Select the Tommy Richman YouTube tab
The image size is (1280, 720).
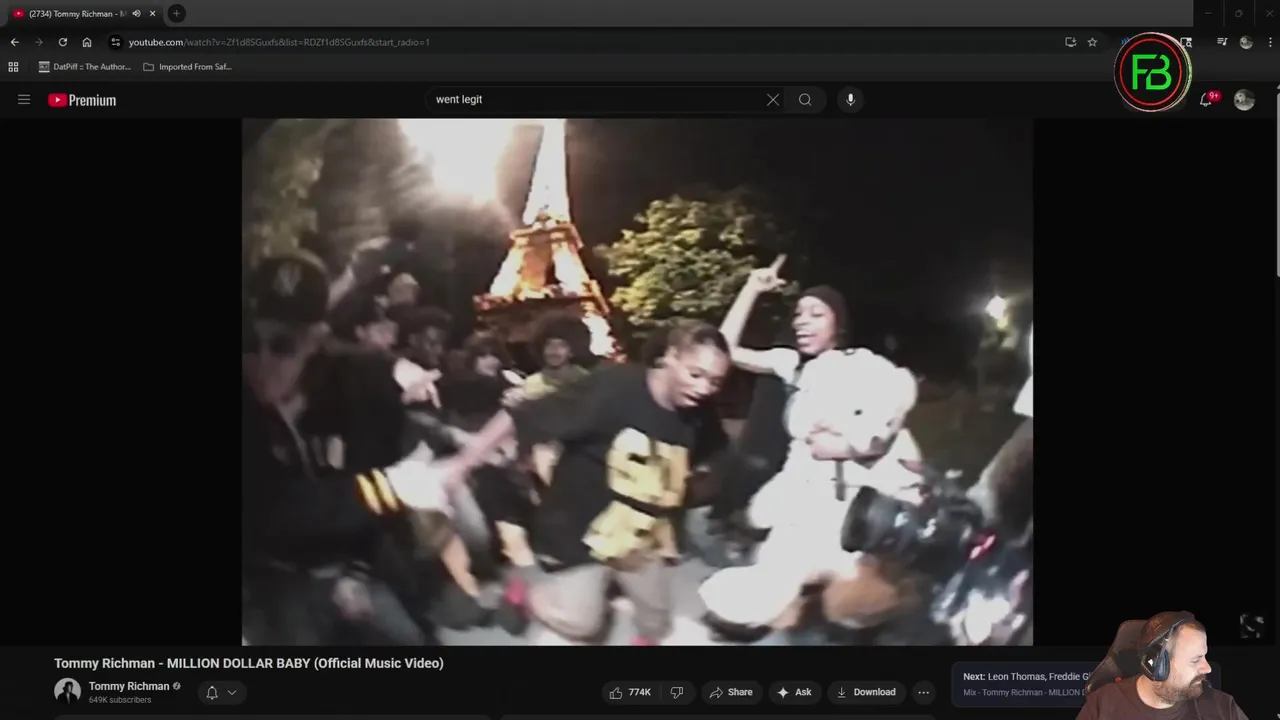84,14
